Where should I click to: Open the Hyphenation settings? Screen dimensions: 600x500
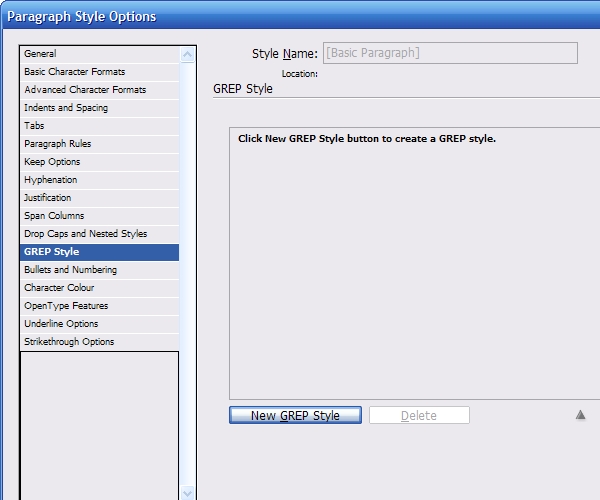99,180
